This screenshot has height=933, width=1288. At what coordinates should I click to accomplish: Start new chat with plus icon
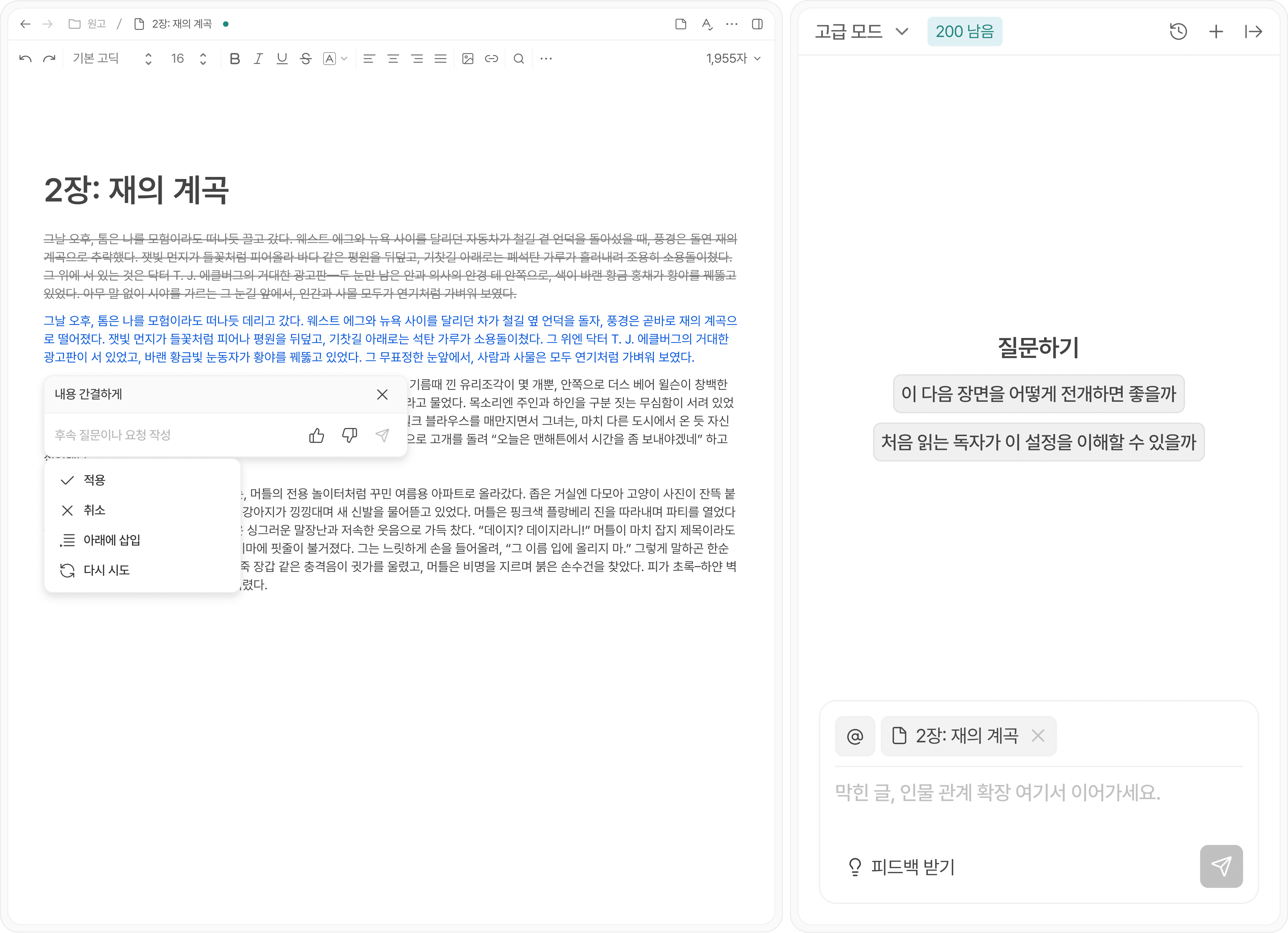(x=1216, y=31)
